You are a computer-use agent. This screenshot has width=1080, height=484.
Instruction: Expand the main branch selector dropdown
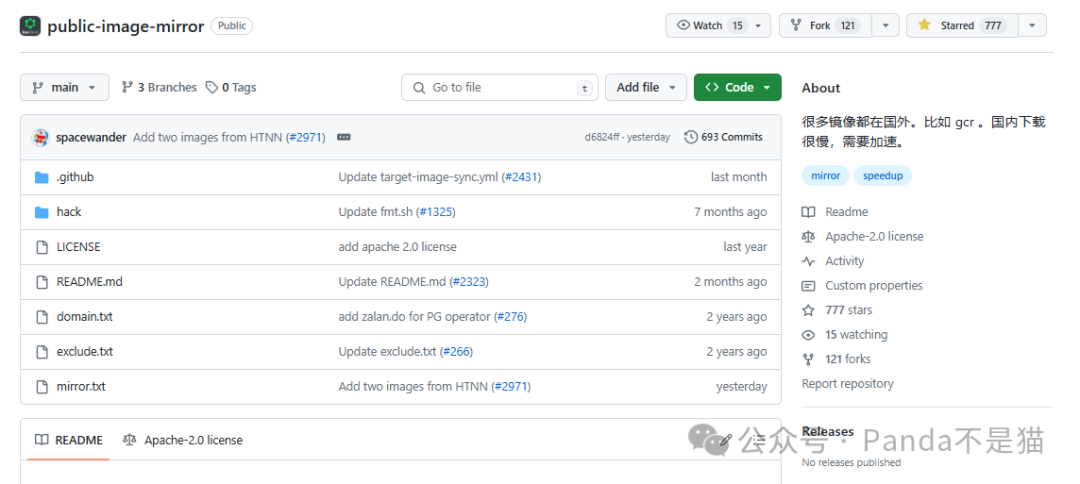[x=64, y=88]
